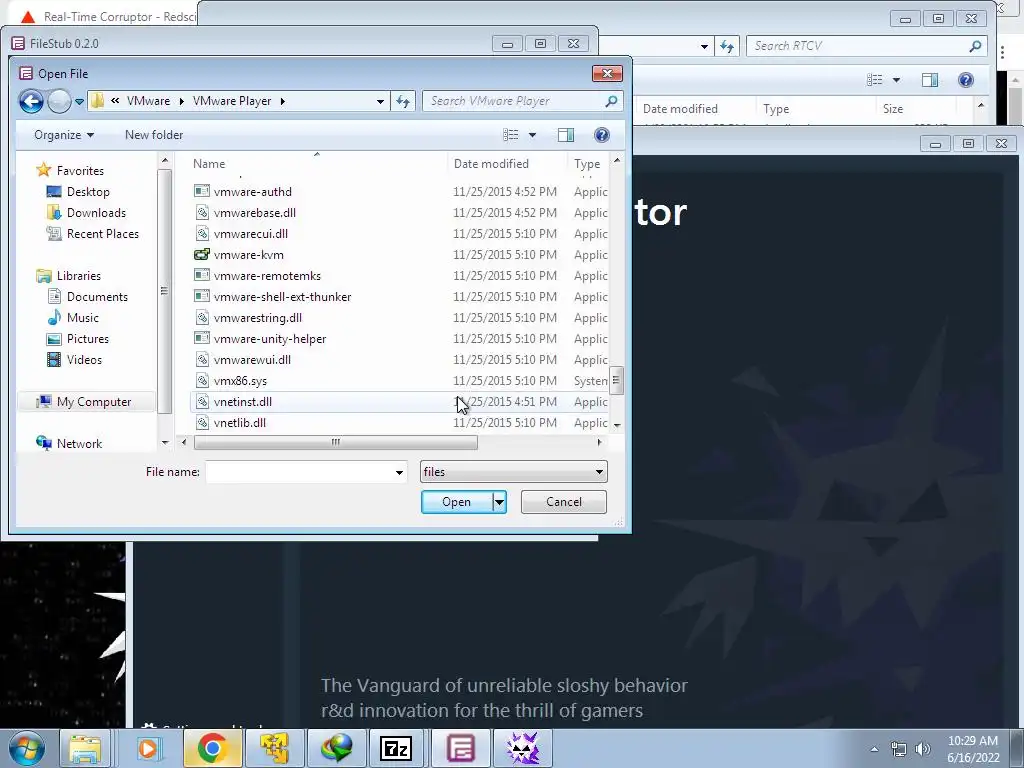Refresh the VMware Player folder listing
This screenshot has height=768, width=1024.
403,101
